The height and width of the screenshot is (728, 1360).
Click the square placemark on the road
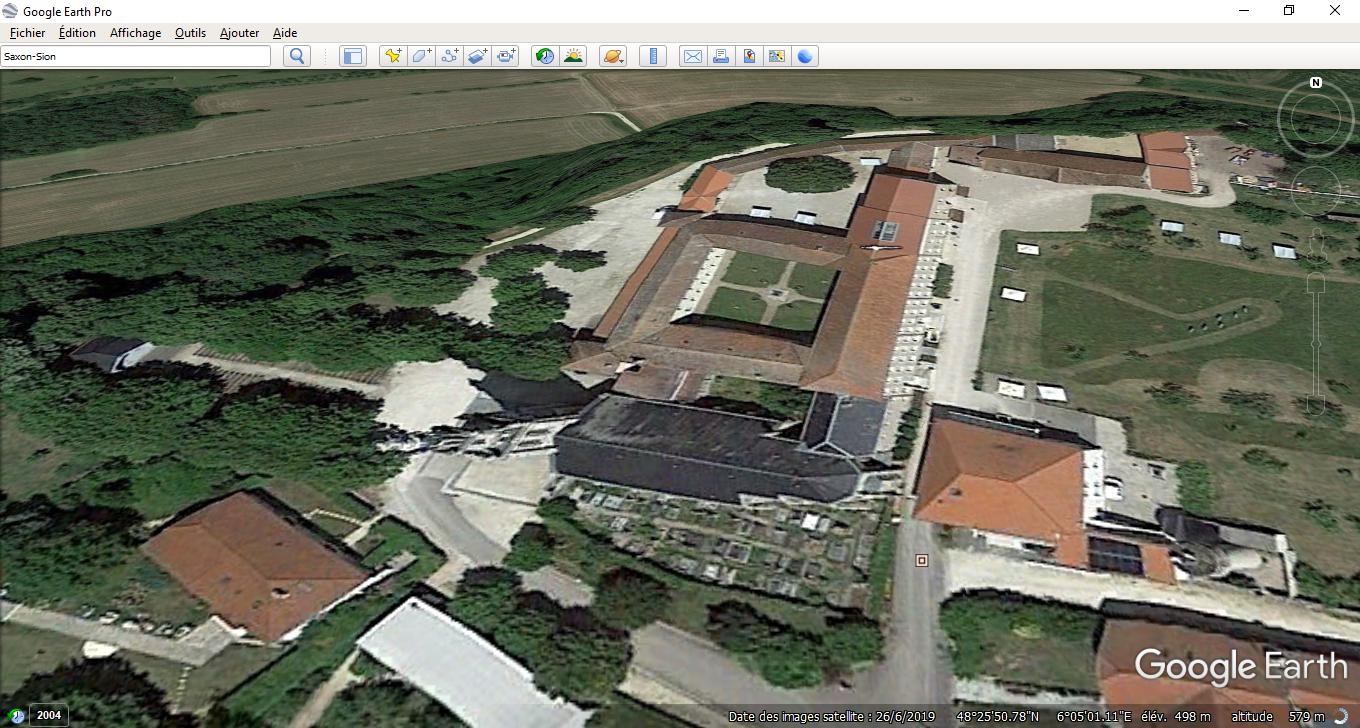point(921,561)
